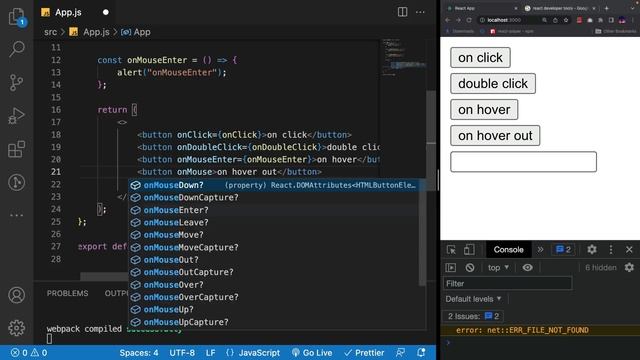Viewport: 640px width, 360px height.
Task: Split the editor to the right
Action: pyautogui.click(x=402, y=12)
